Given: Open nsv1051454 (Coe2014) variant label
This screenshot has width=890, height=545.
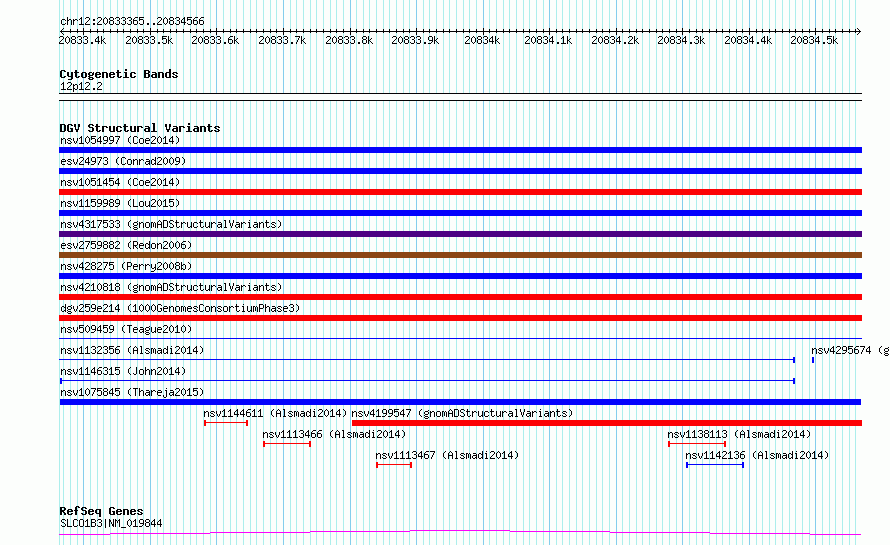Looking at the screenshot, I should click(x=120, y=182).
